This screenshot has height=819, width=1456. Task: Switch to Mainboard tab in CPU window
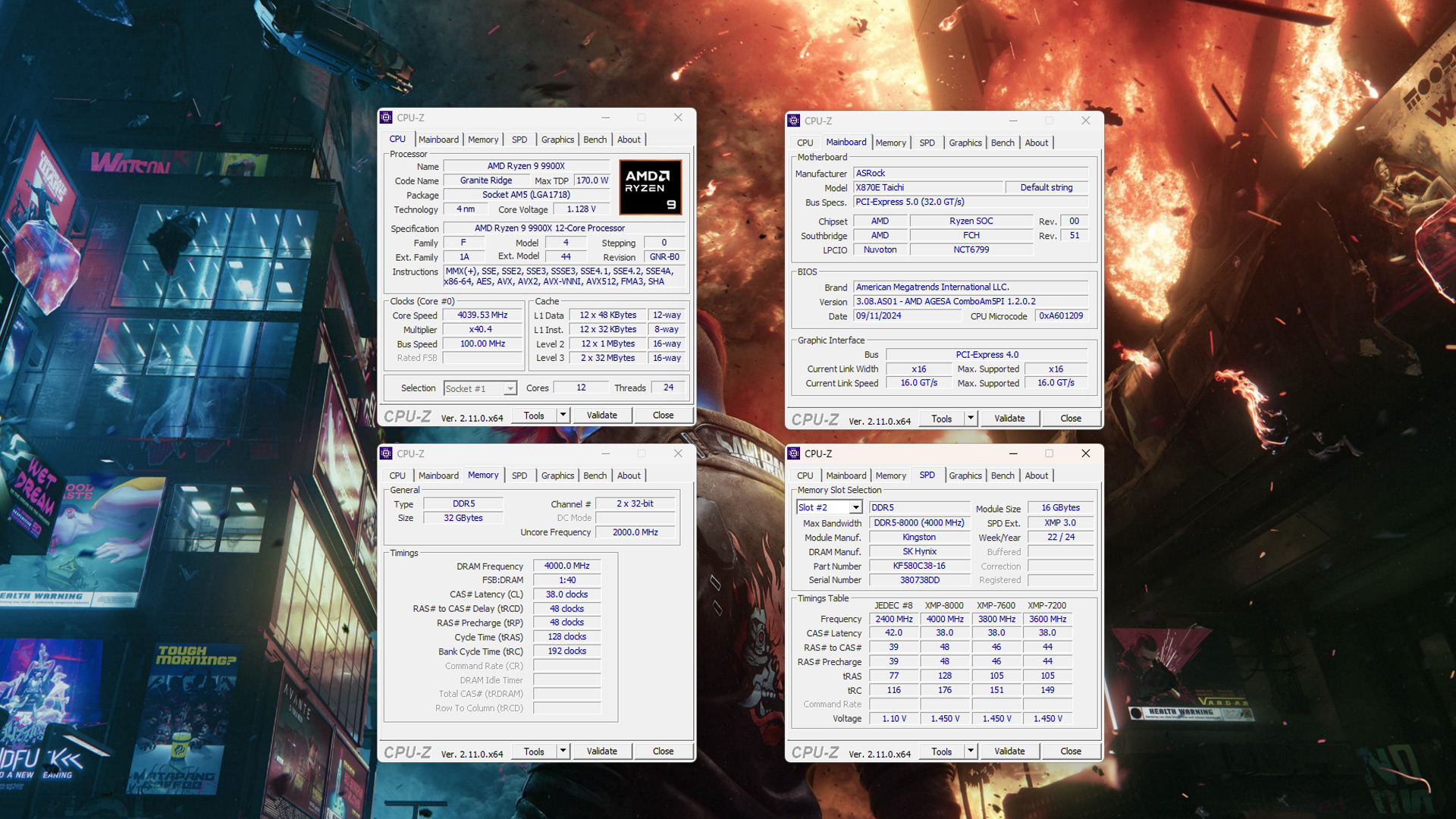(438, 140)
